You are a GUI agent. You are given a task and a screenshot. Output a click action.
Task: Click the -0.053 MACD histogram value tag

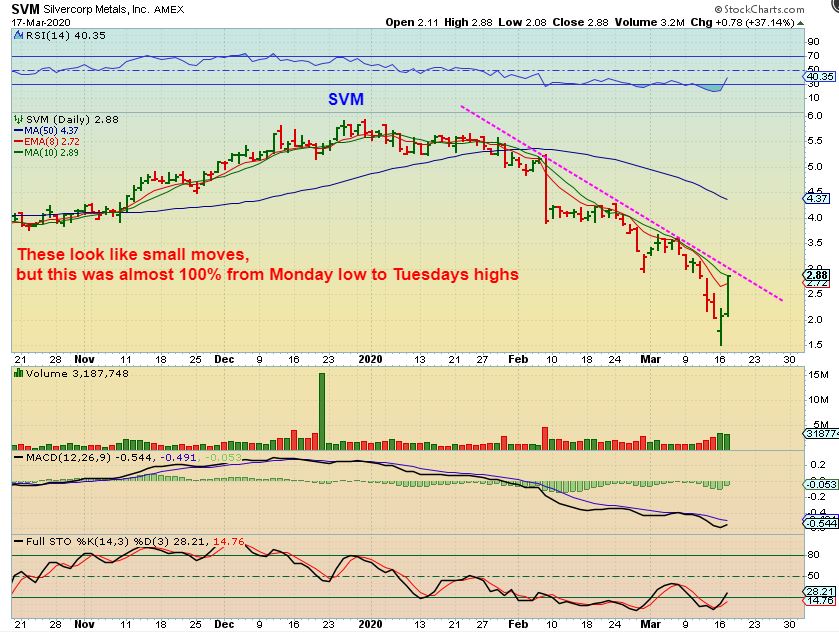(821, 484)
